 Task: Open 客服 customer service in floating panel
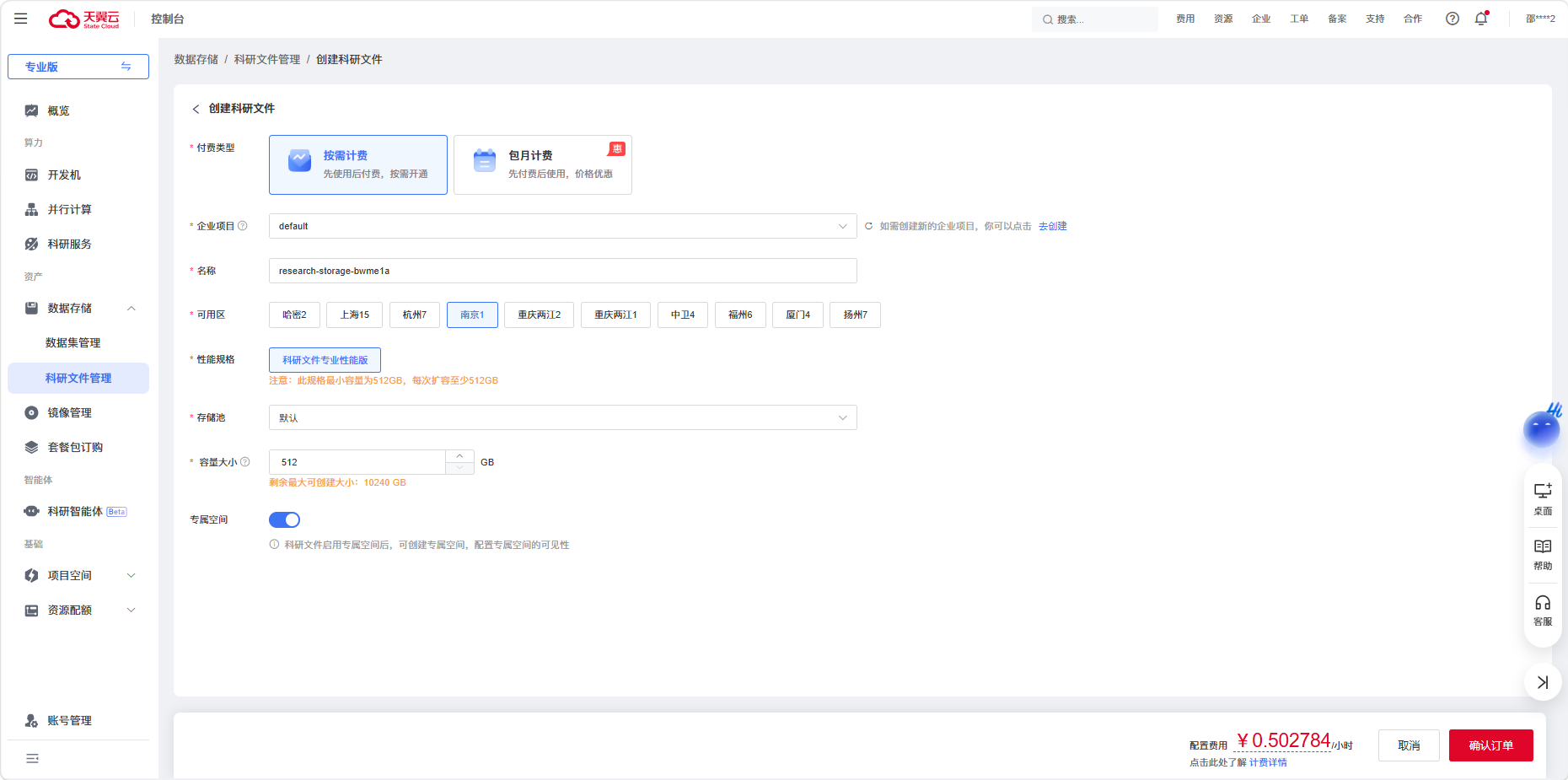pos(1543,611)
